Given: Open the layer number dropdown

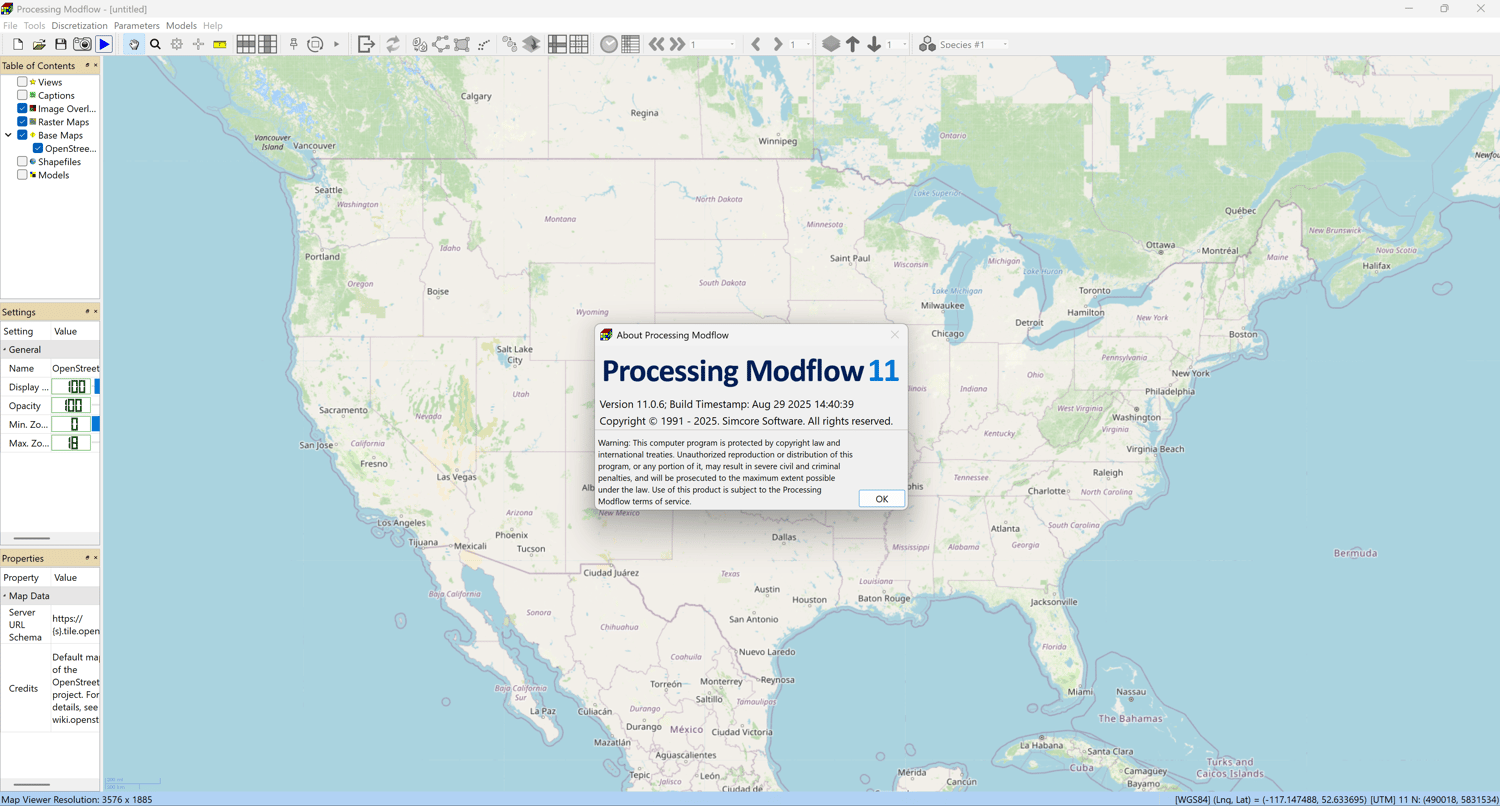Looking at the screenshot, I should [904, 44].
